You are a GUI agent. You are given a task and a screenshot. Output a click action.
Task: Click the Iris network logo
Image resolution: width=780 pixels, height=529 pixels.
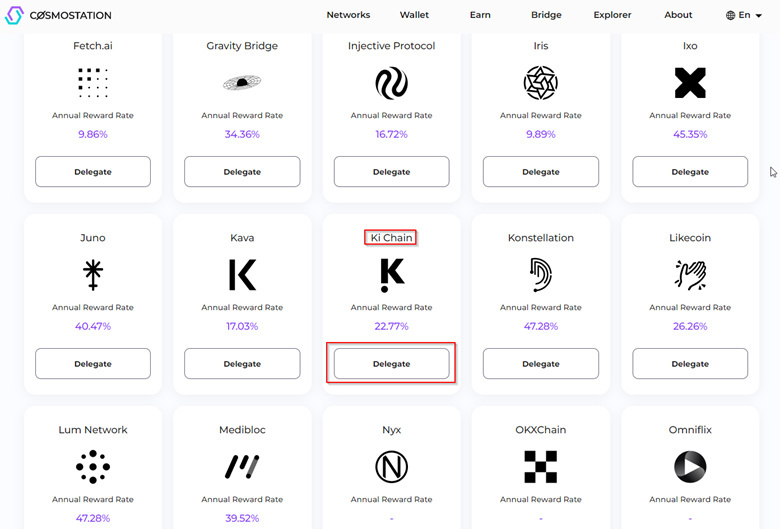point(541,83)
